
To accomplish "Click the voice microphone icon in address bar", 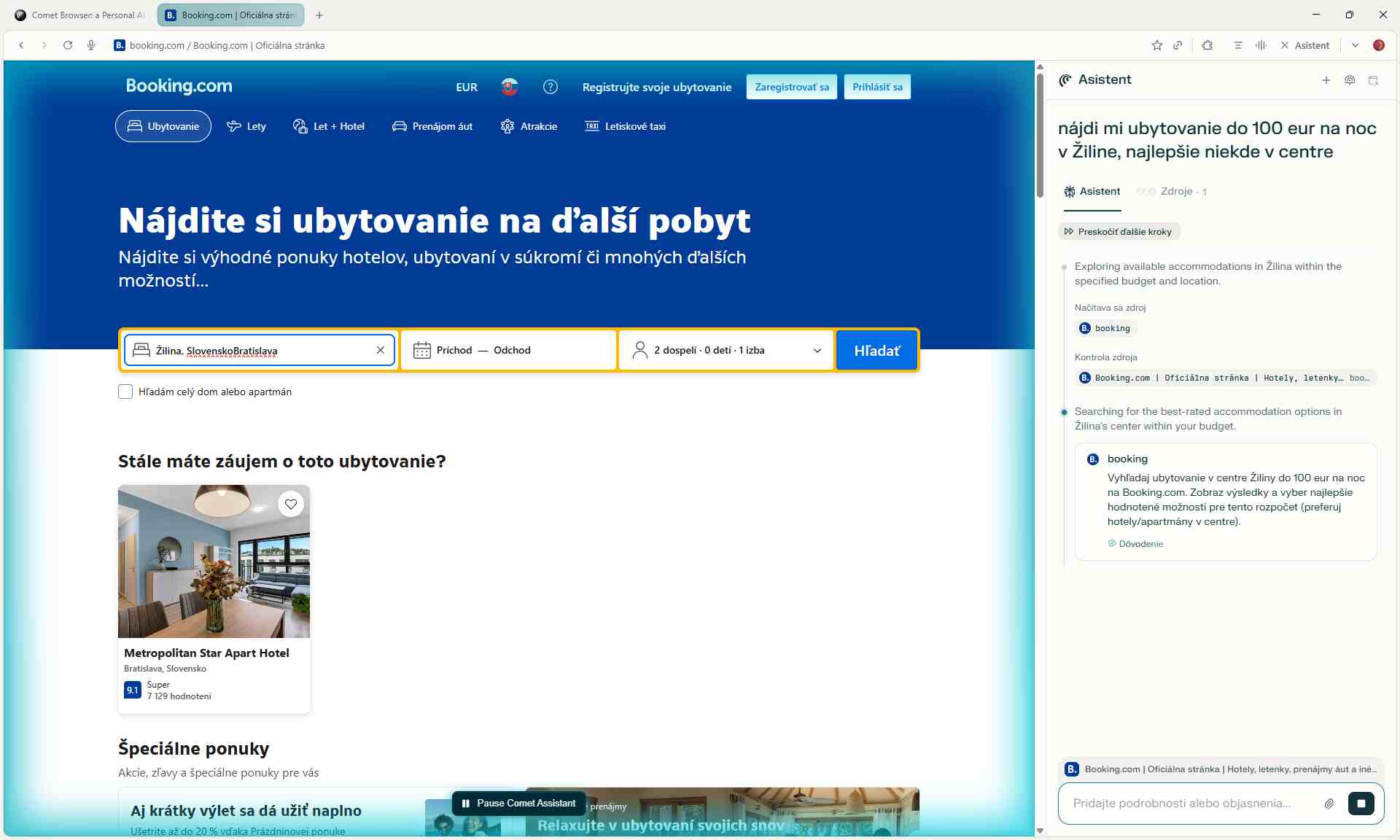I will [x=91, y=45].
